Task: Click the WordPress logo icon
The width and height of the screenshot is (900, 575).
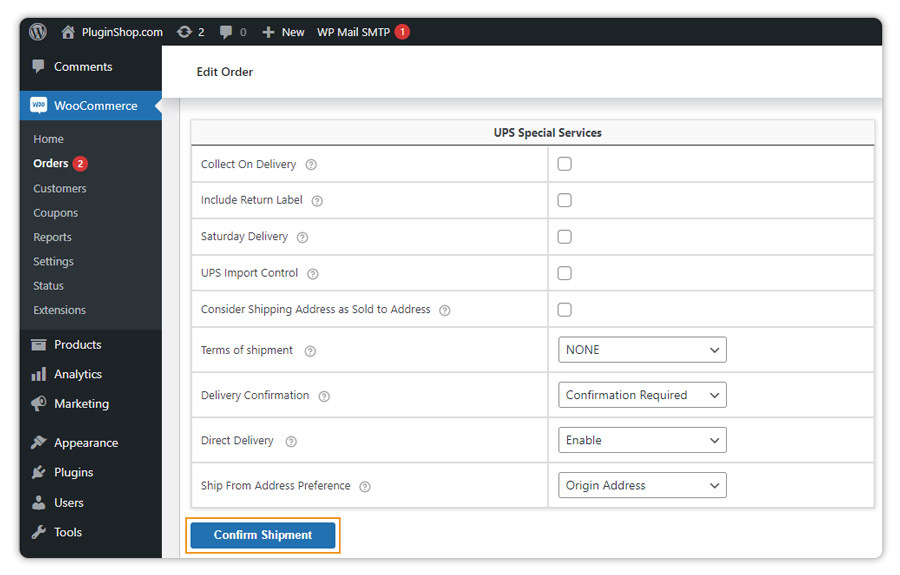Action: click(x=38, y=32)
